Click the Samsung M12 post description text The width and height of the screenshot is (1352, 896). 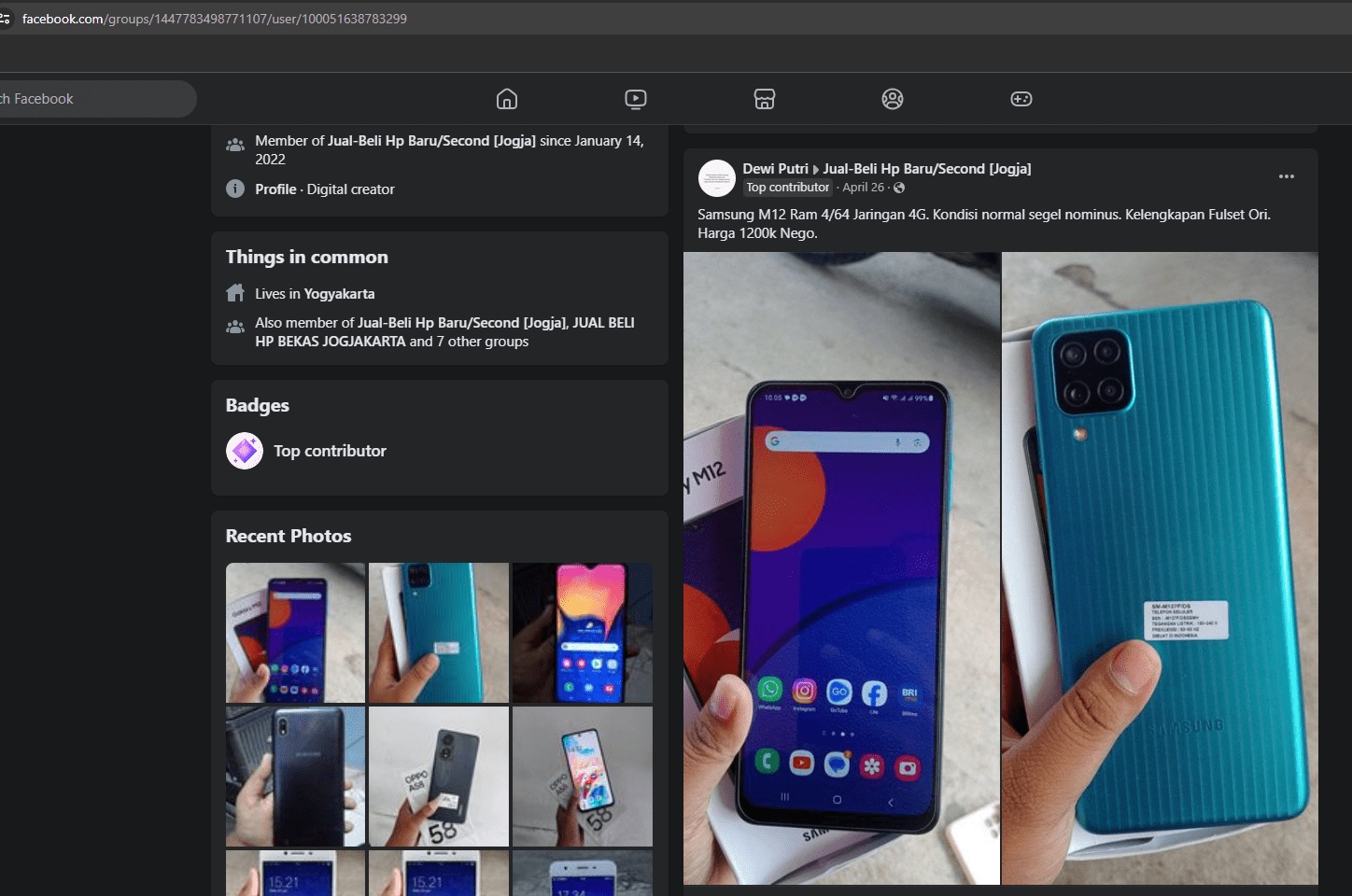point(984,224)
